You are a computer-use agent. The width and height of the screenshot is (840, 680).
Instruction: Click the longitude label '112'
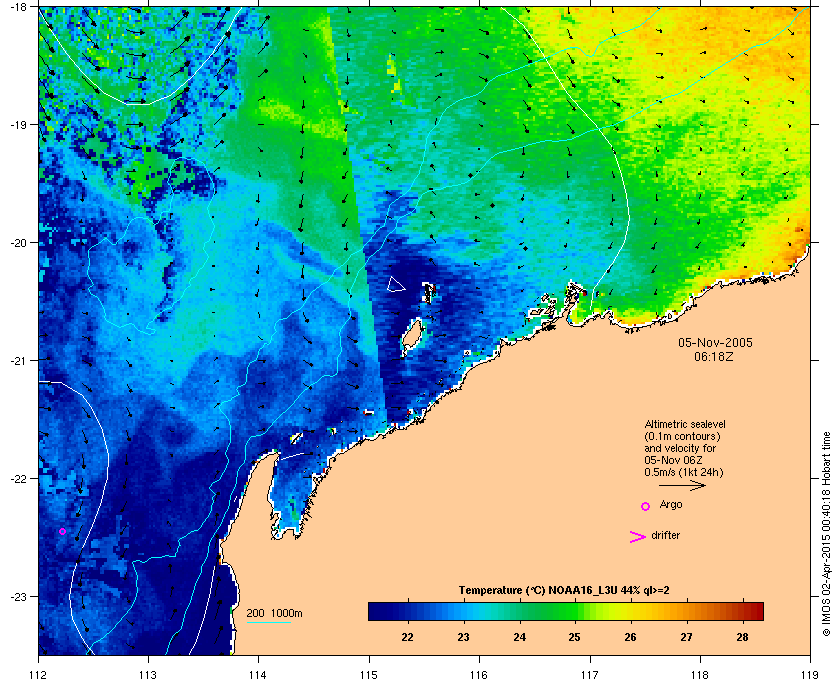coord(39,675)
